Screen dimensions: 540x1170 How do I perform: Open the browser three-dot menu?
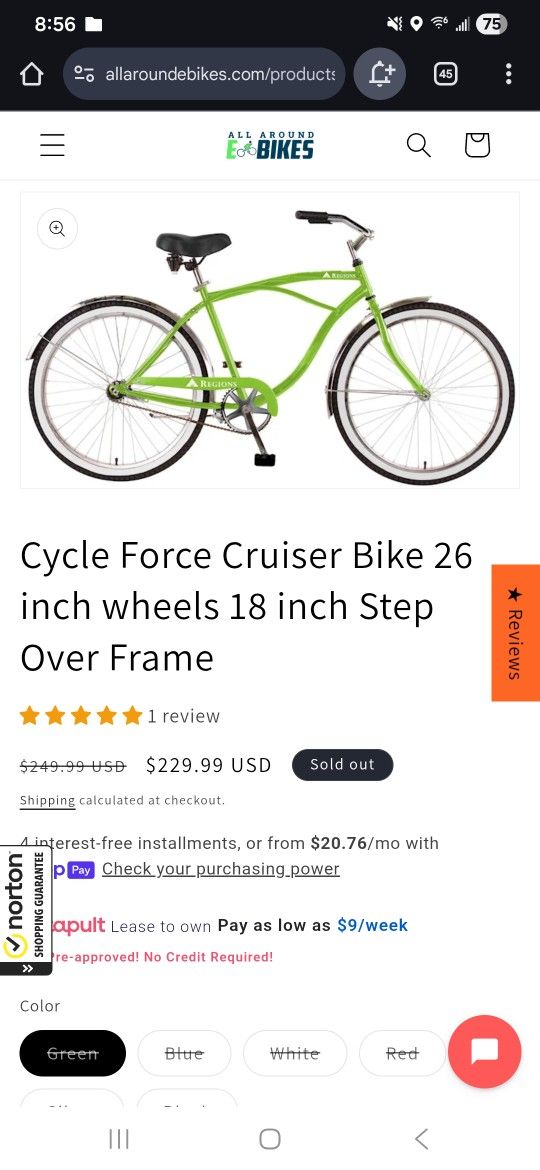click(509, 74)
